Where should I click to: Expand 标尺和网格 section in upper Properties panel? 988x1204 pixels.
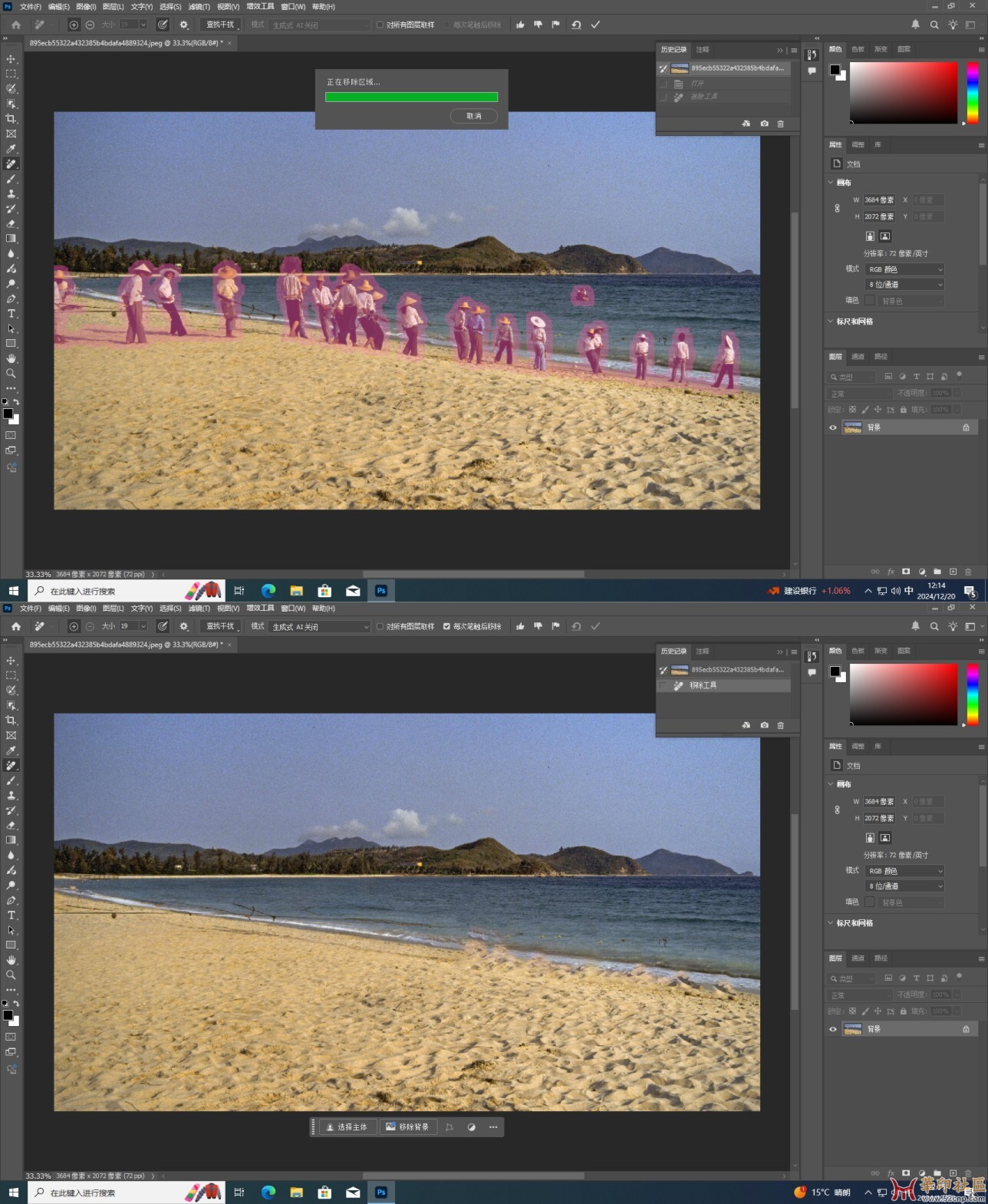(x=831, y=322)
